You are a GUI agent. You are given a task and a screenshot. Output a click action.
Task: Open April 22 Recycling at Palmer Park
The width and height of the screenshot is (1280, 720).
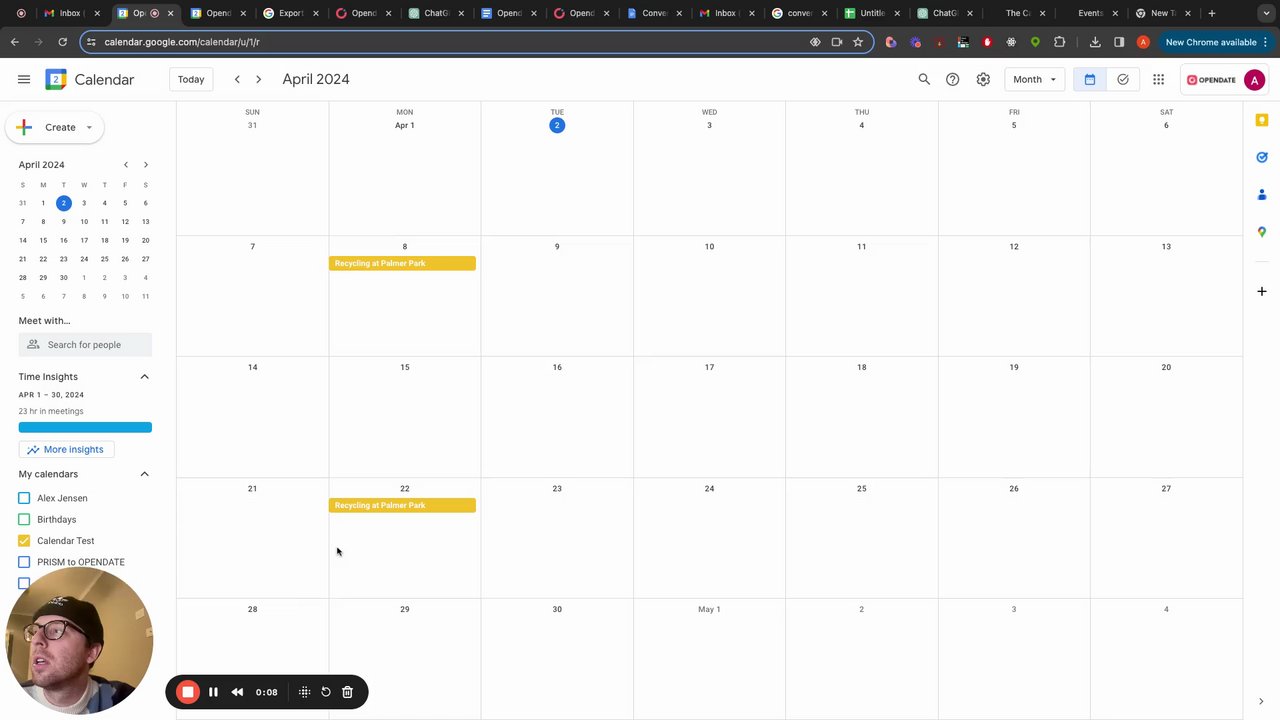(402, 505)
